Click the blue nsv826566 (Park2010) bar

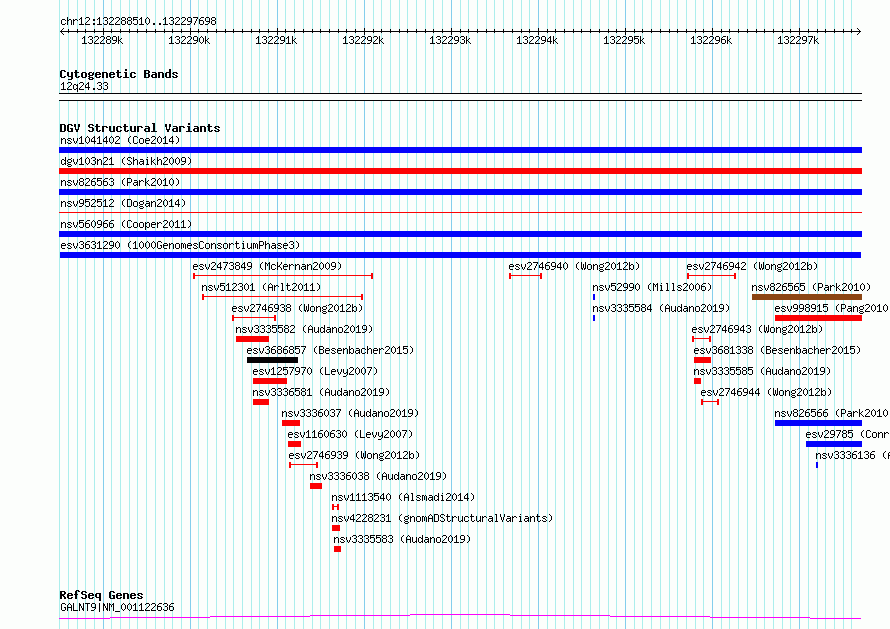(x=818, y=423)
